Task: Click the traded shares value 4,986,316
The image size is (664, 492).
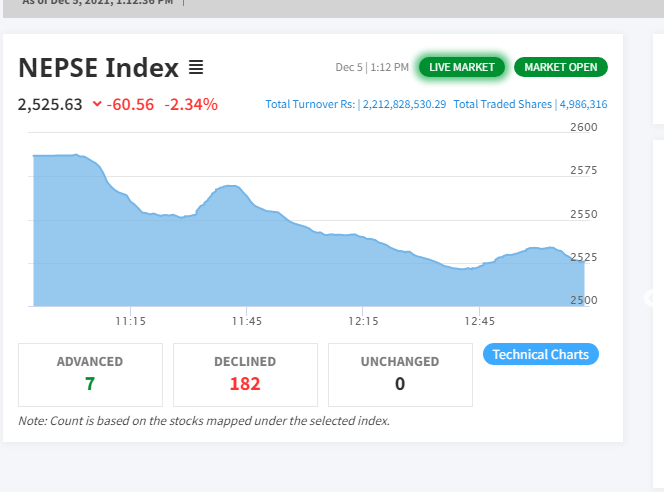Action: pos(584,104)
